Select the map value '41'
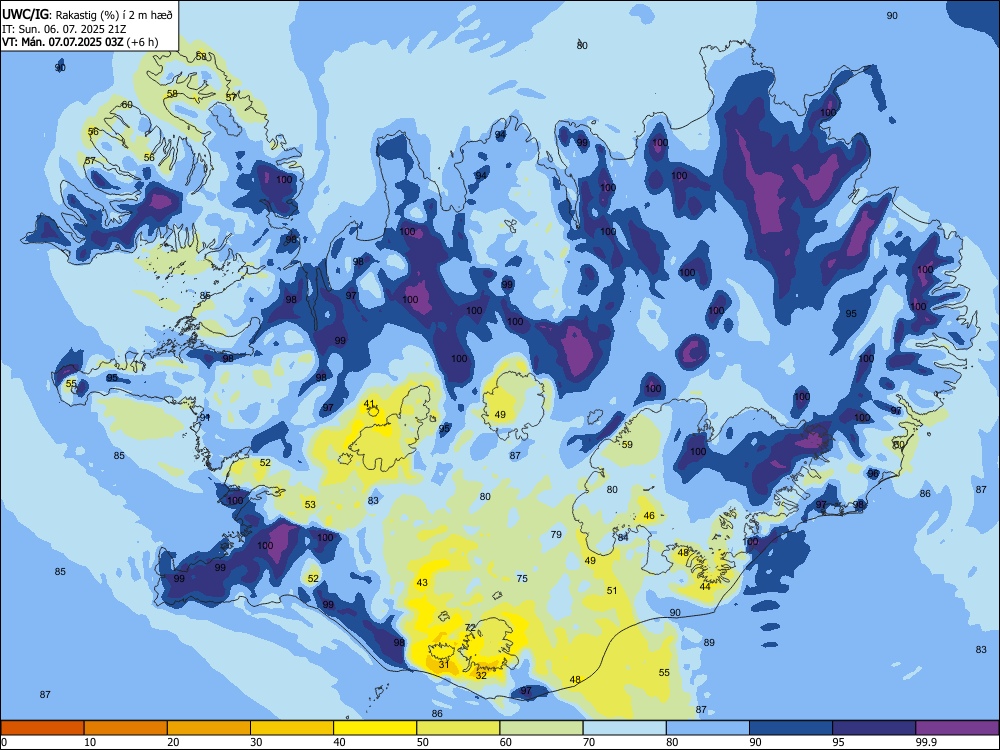This screenshot has width=1000, height=750. pyautogui.click(x=369, y=404)
